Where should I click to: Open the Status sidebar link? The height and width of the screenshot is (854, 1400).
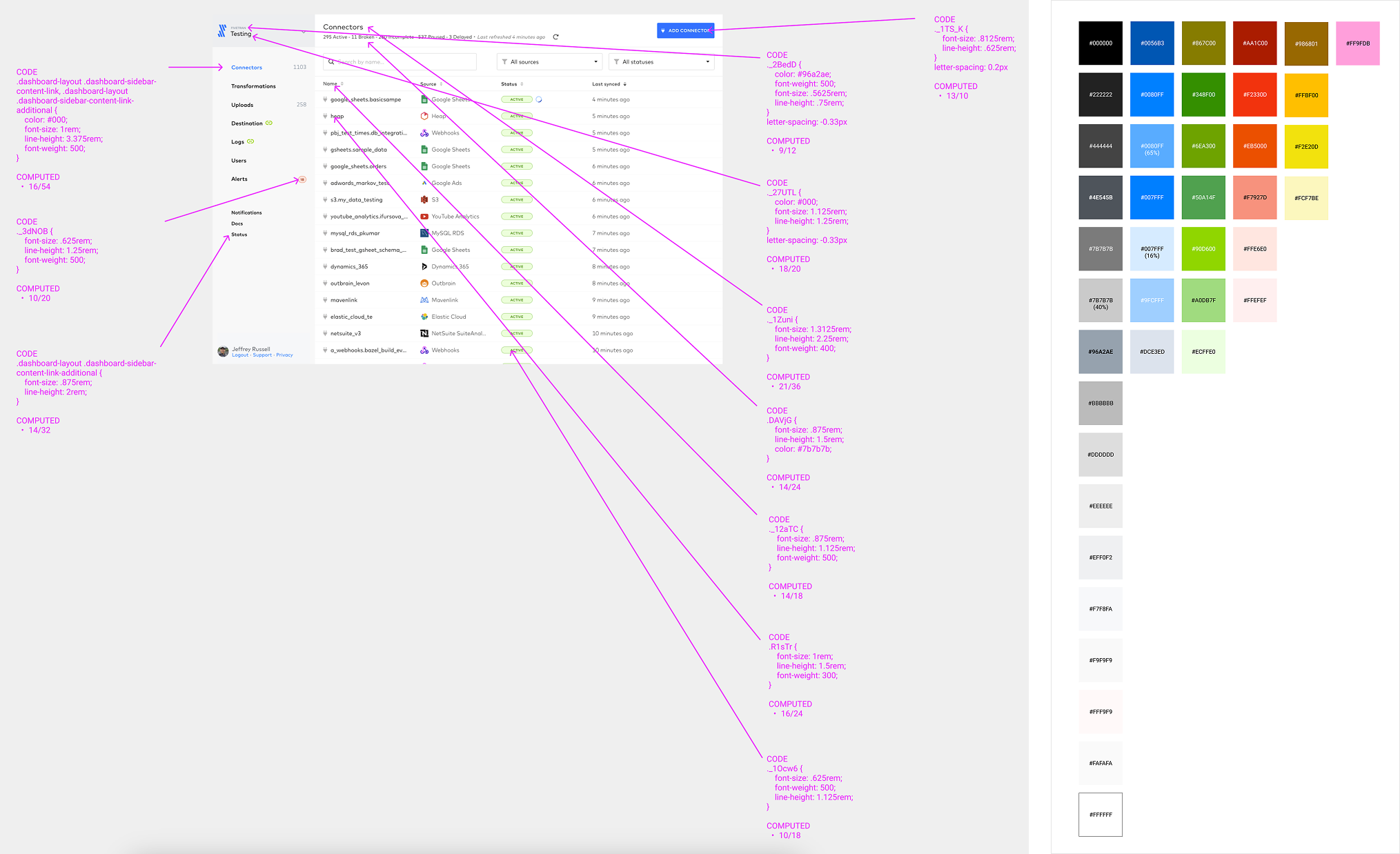coord(239,235)
